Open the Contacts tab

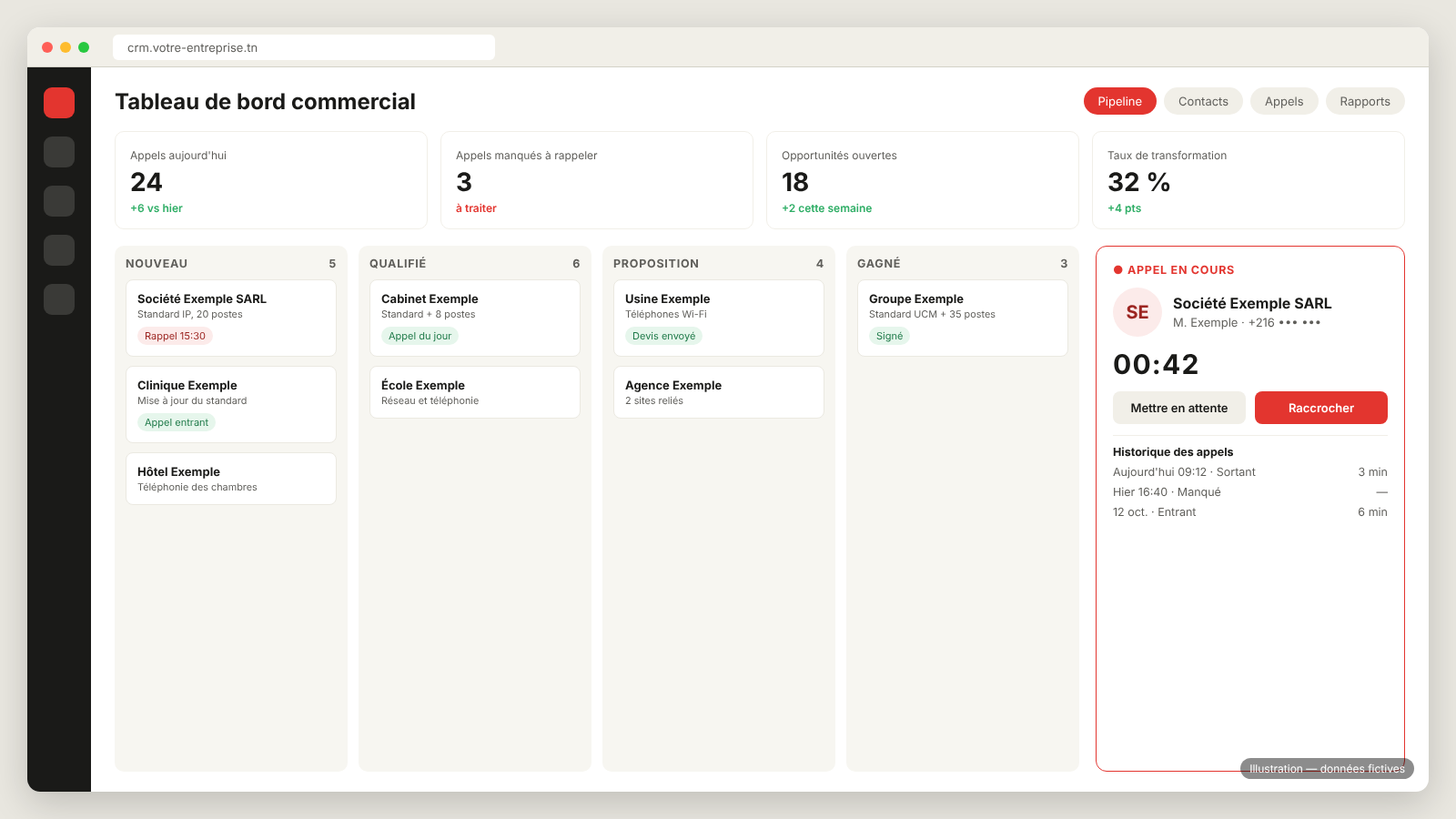pos(1203,101)
